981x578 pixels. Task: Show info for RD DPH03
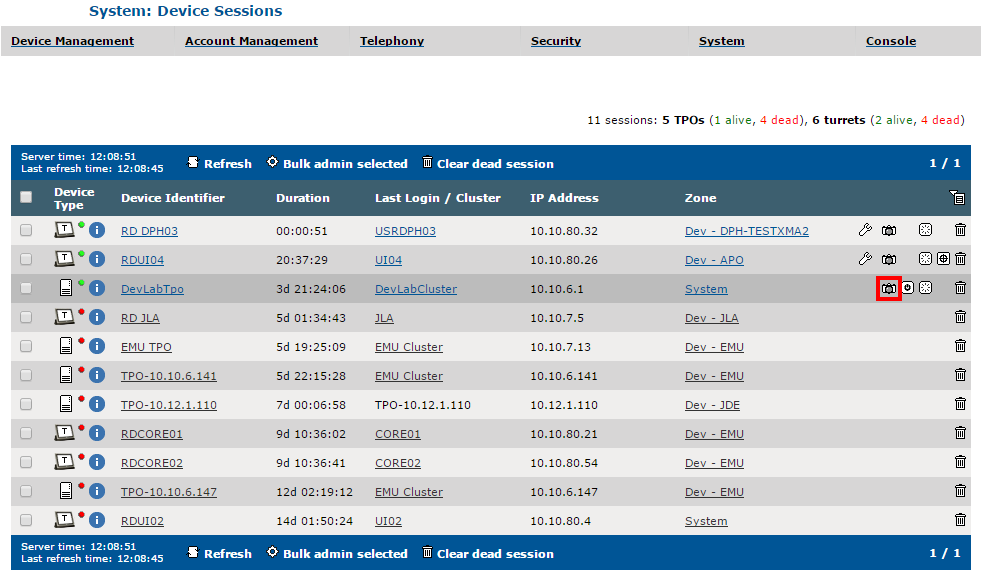coord(97,230)
